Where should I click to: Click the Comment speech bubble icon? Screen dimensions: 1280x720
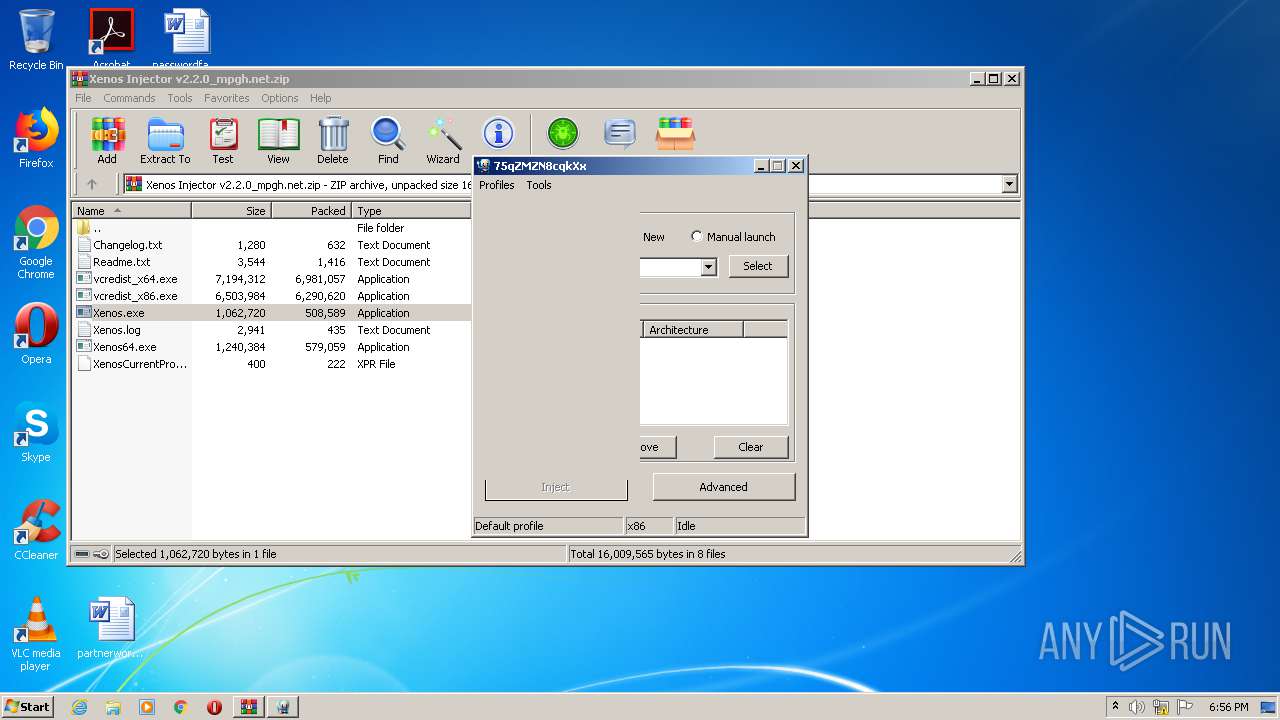620,133
